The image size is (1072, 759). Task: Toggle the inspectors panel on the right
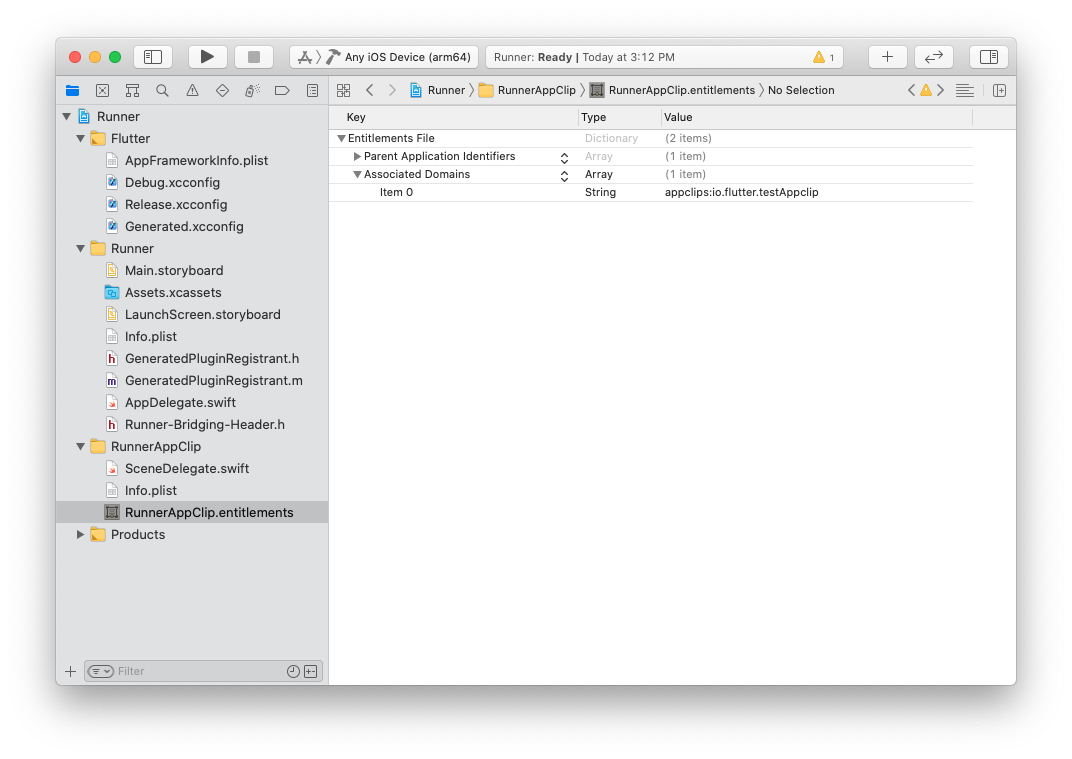[988, 57]
